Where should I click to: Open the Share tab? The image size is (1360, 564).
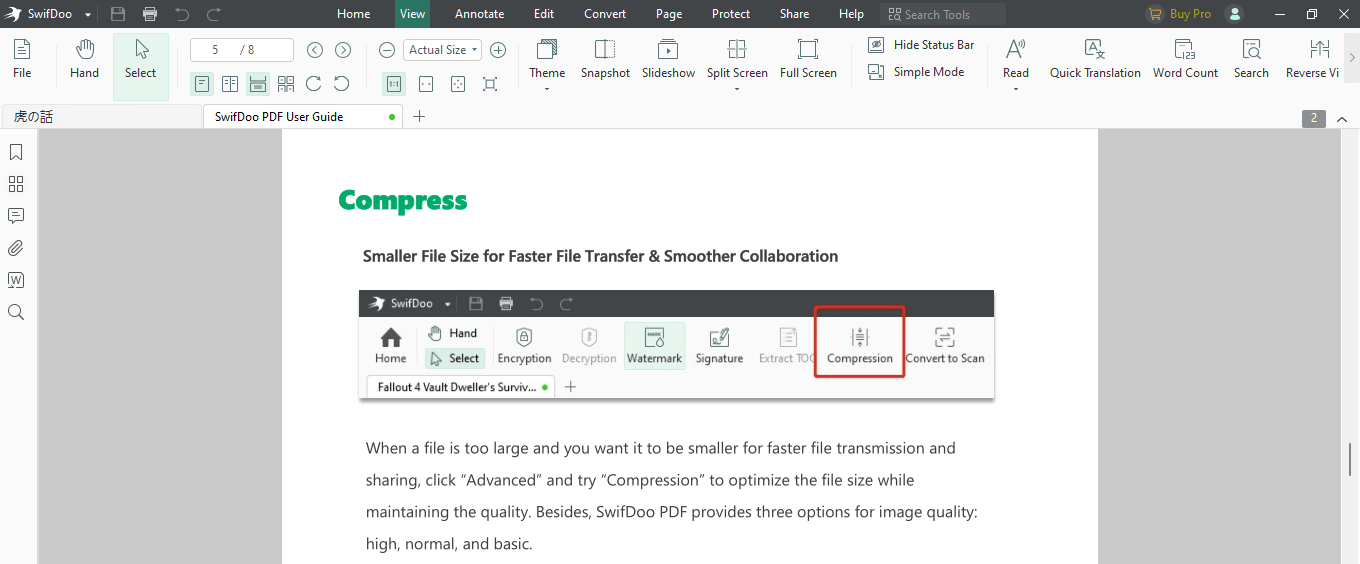pos(795,14)
